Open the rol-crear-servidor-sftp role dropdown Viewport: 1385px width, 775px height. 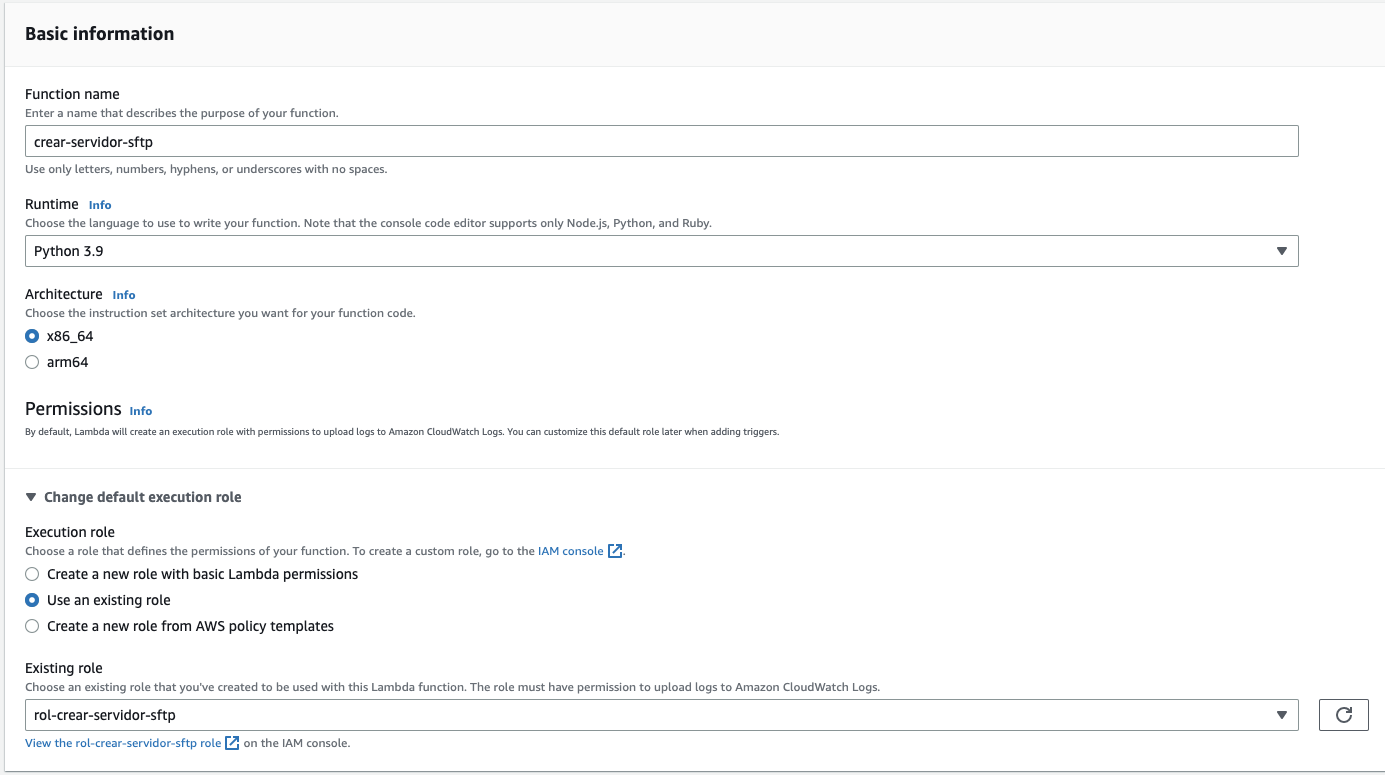coord(660,715)
